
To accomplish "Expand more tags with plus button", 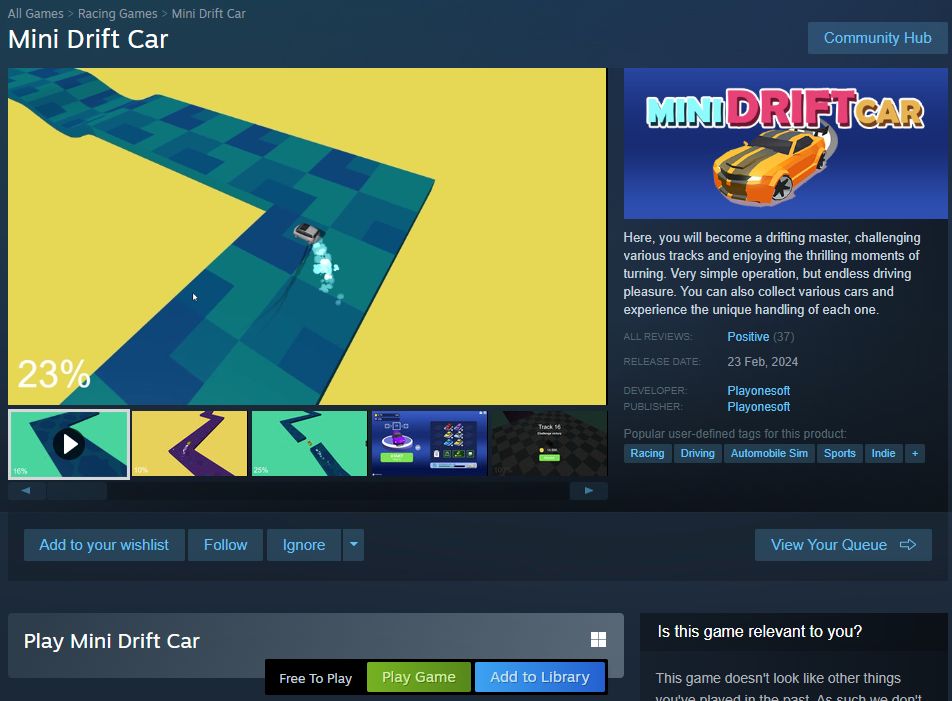I will (x=914, y=453).
